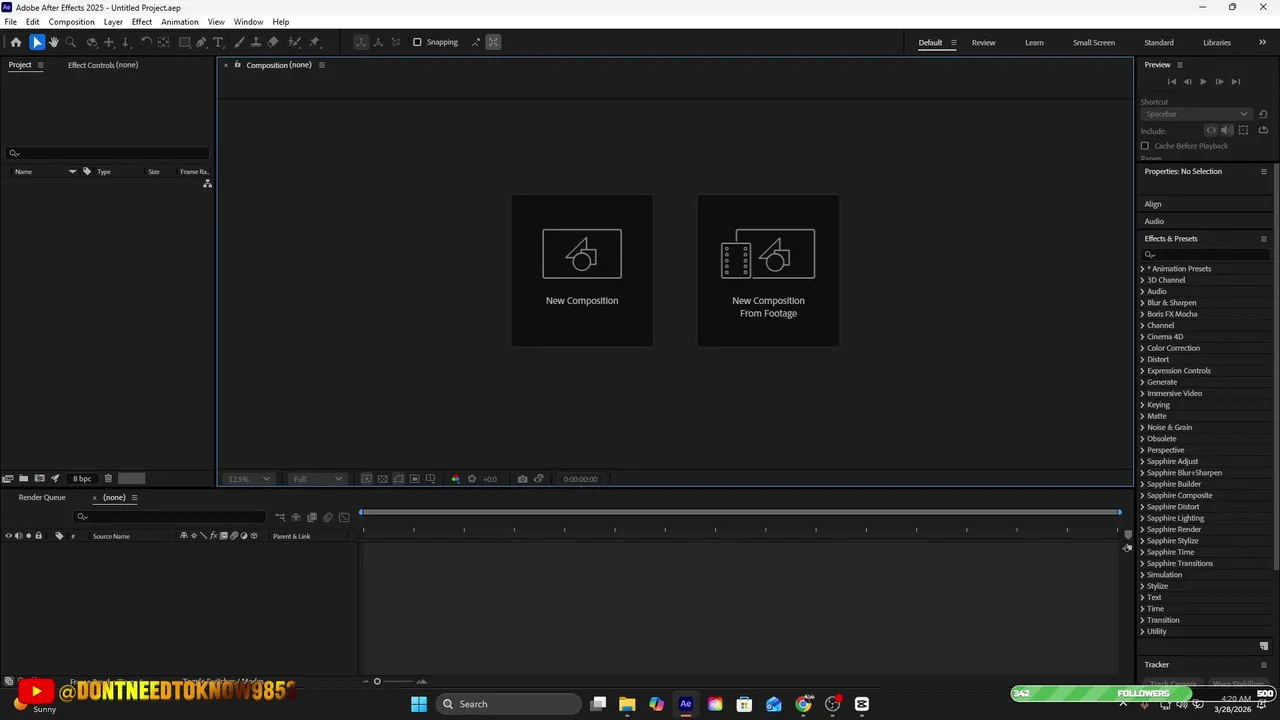The width and height of the screenshot is (1280, 720).
Task: Open the Composition menu
Action: 72,22
